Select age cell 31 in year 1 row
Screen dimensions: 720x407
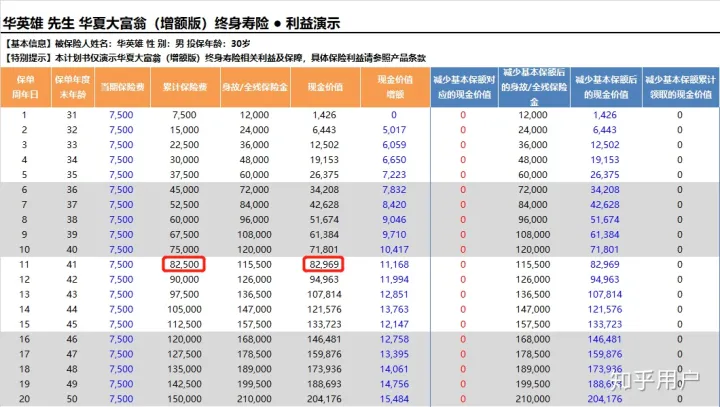(x=72, y=115)
